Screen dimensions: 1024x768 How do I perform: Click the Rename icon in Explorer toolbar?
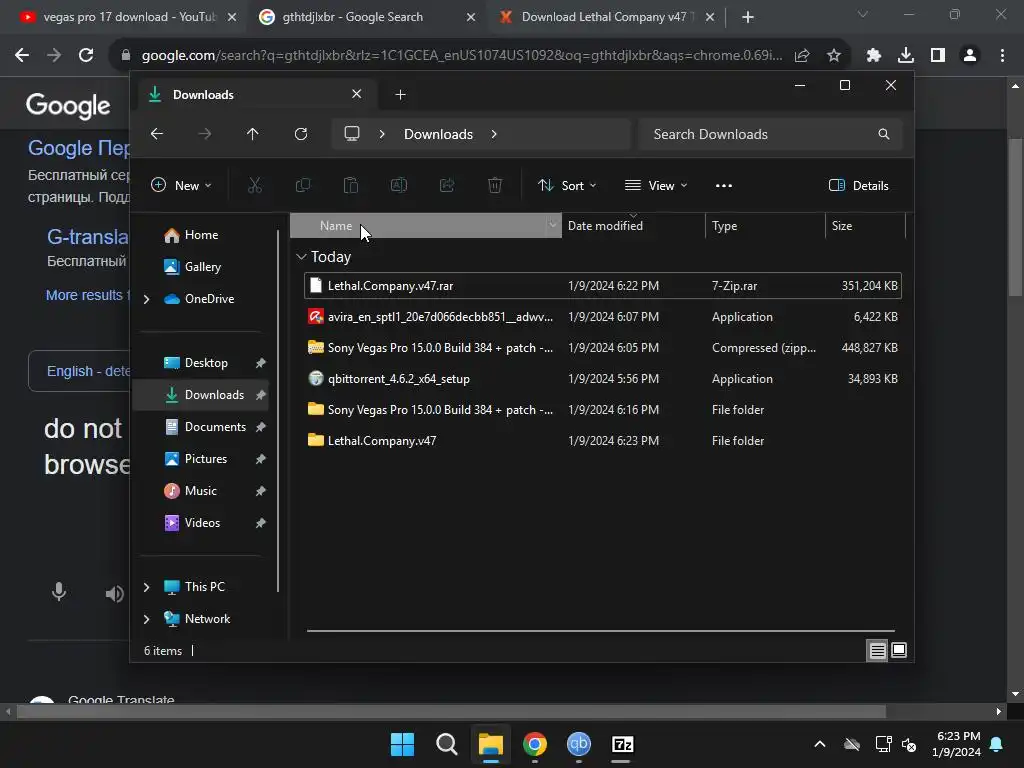[398, 185]
